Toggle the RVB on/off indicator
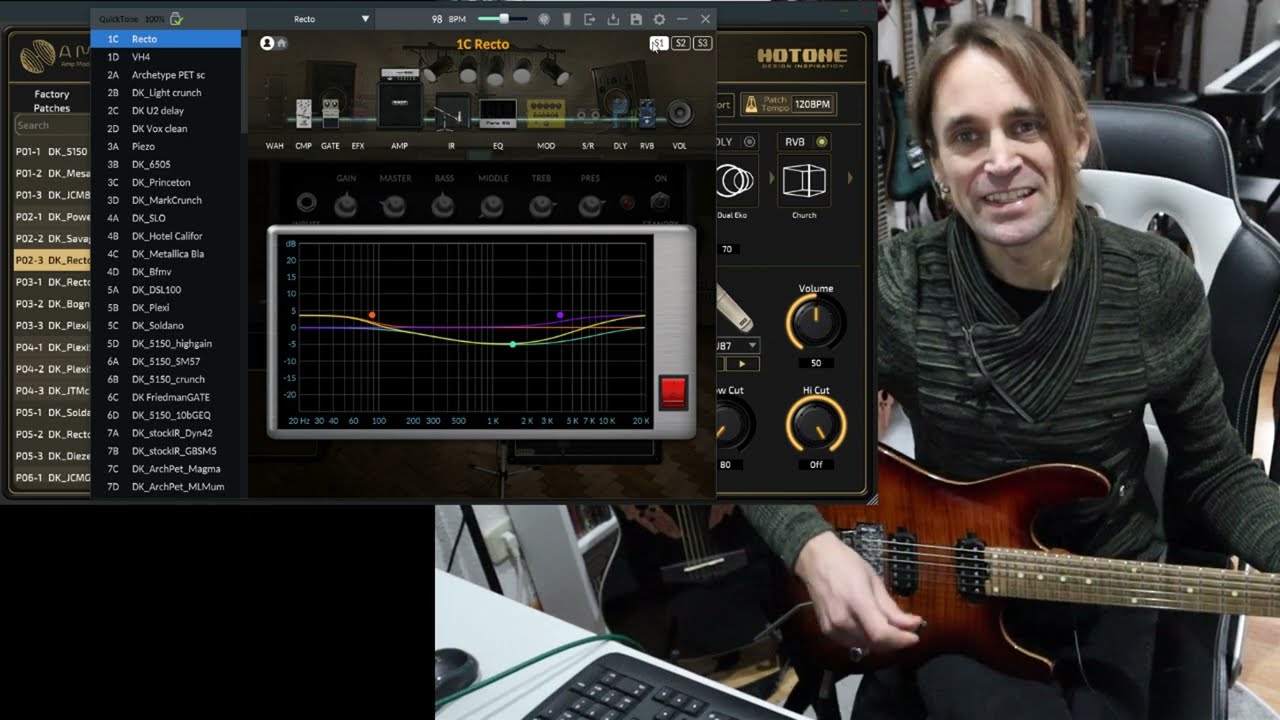Screen dimensions: 1280x720 coord(822,142)
